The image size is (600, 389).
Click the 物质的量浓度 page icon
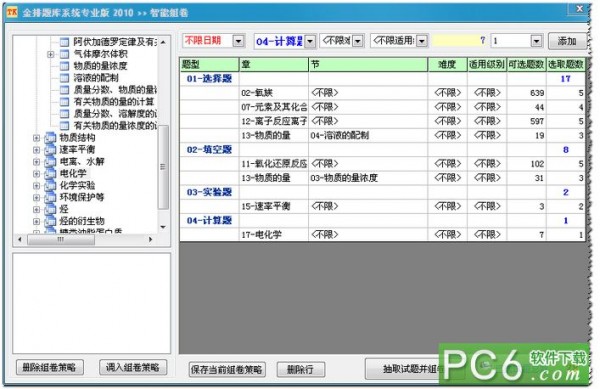point(64,66)
